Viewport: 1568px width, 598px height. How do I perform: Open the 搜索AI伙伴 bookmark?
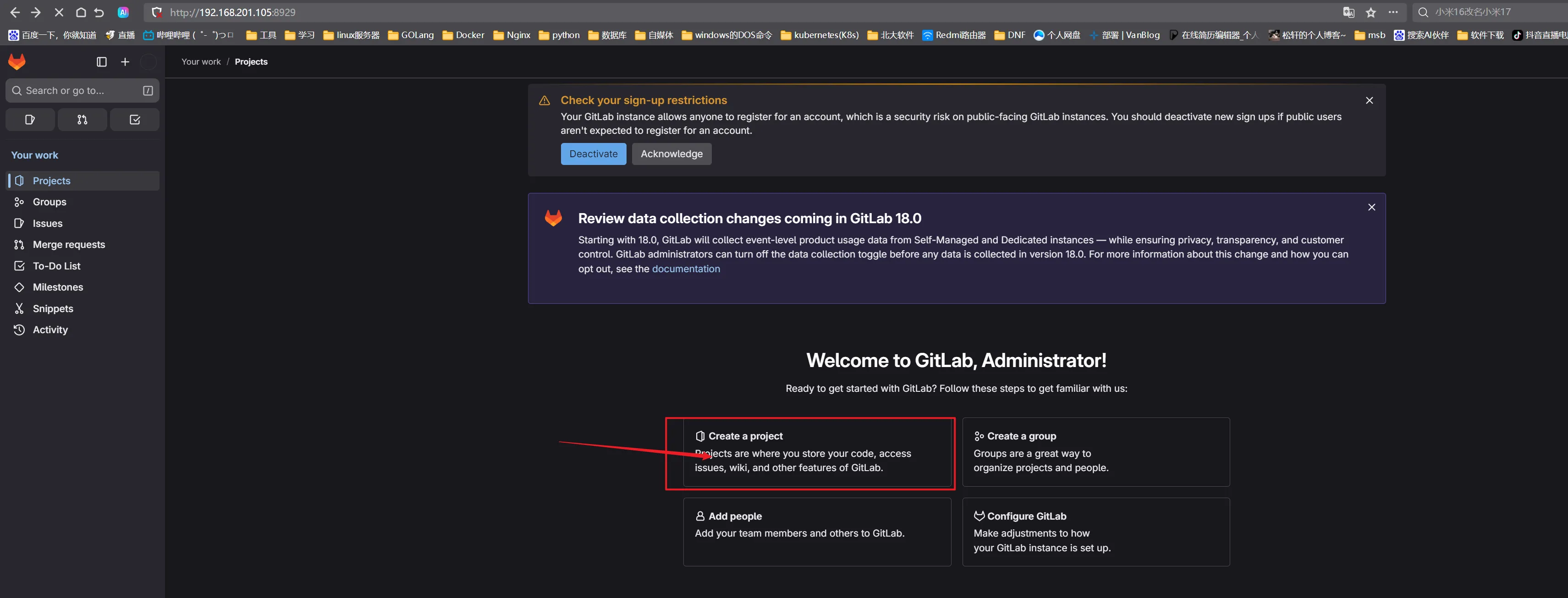(1421, 35)
